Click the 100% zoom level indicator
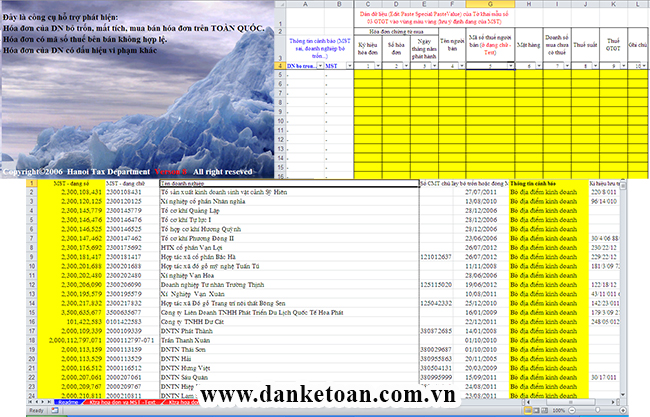The image size is (650, 417). 558,410
